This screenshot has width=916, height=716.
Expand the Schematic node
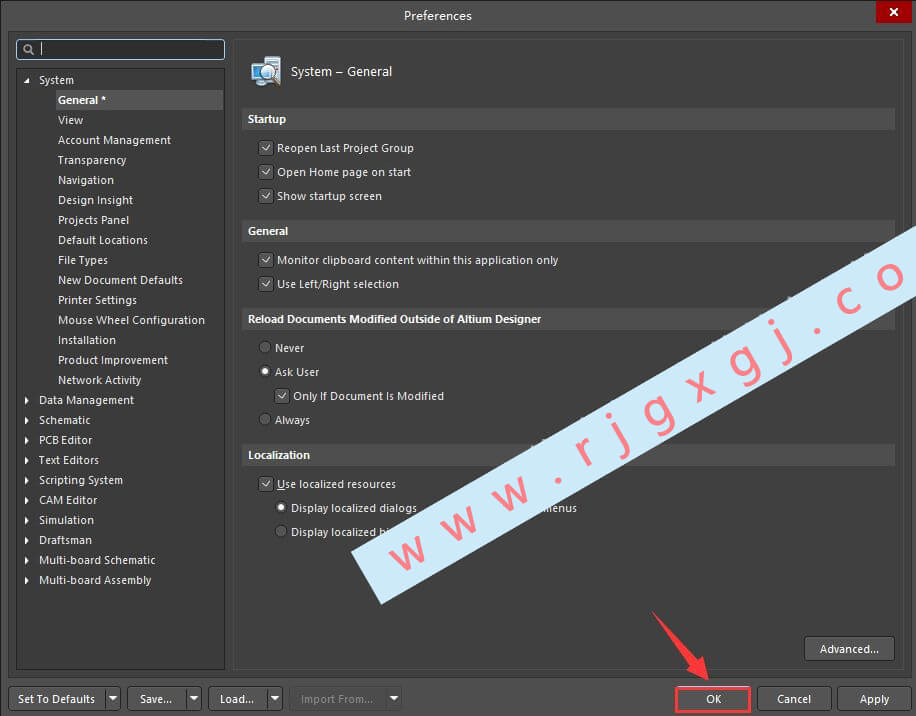click(27, 420)
